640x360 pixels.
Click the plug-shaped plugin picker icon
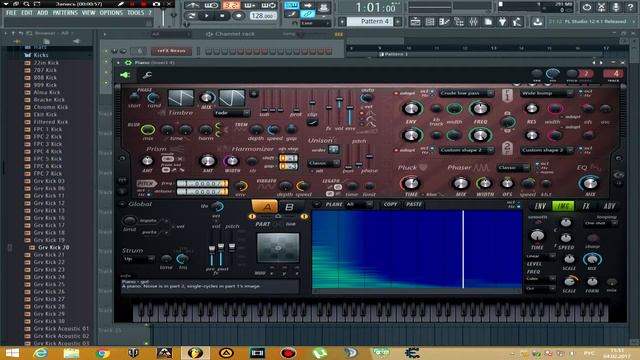coord(502,22)
